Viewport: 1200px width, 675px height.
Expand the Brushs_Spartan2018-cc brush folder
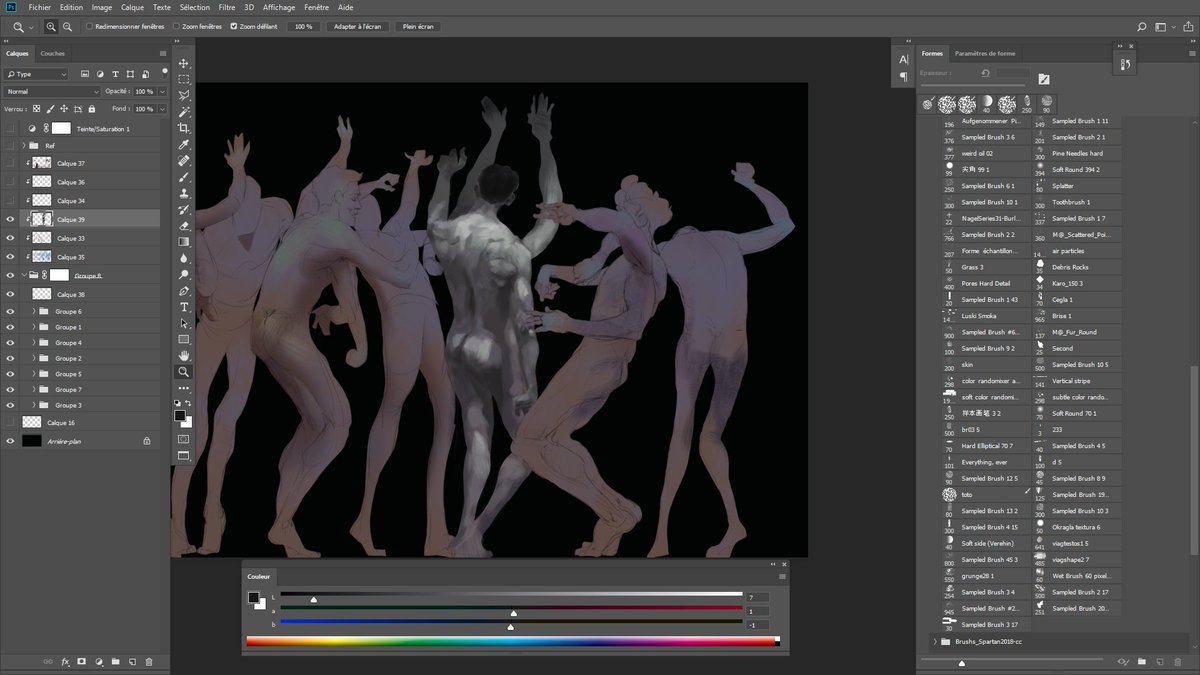click(935, 641)
